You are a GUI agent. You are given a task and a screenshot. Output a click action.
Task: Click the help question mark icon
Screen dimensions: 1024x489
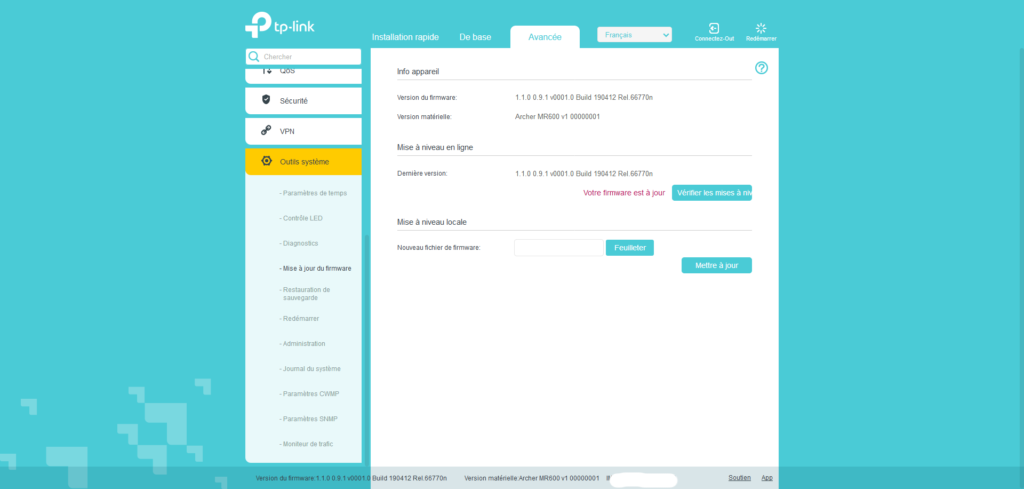click(x=761, y=68)
